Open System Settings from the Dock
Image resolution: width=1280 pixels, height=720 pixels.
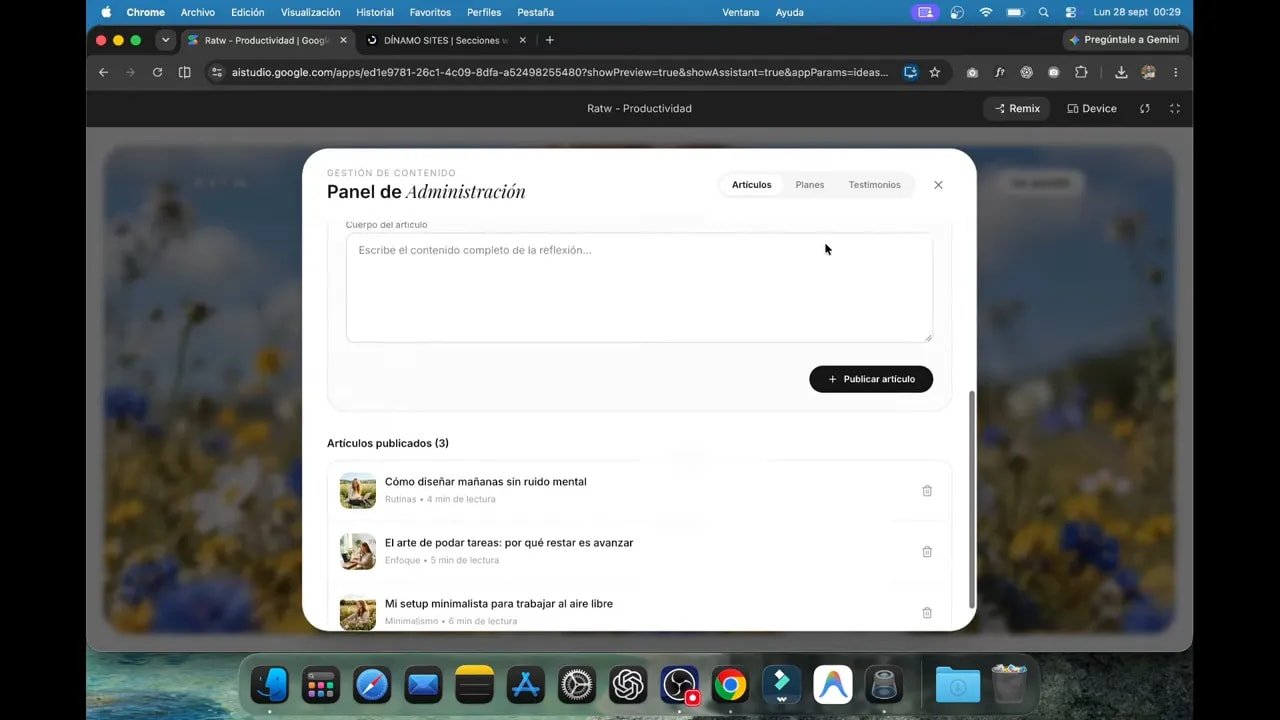577,685
